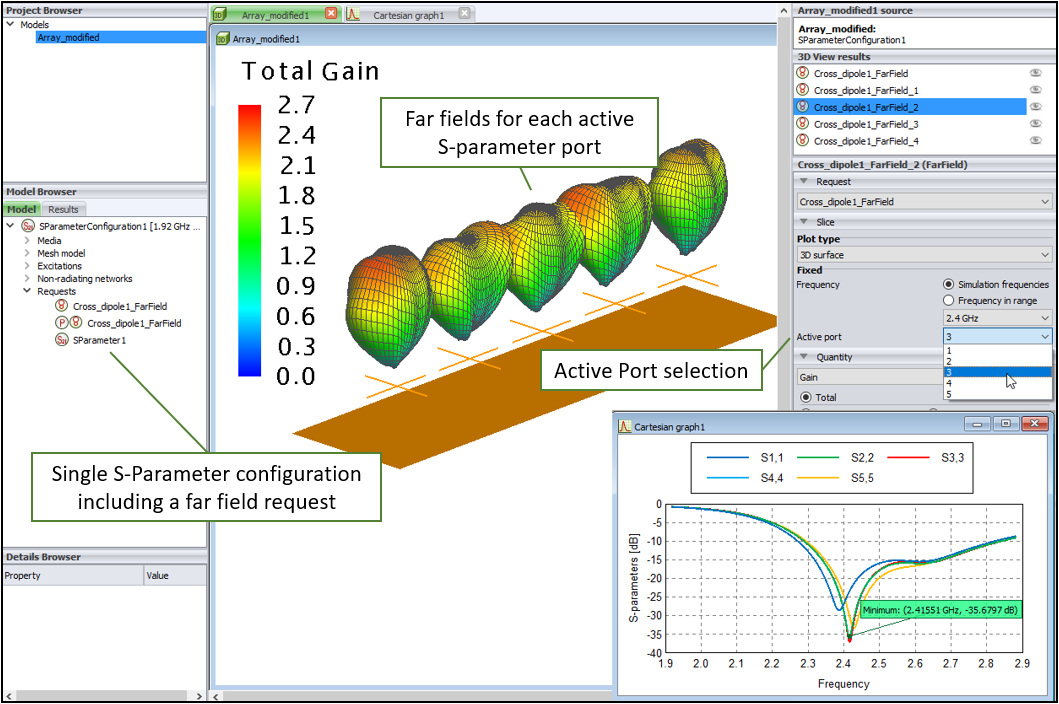The width and height of the screenshot is (1059, 704).
Task: Click the far field icon next to Cross_dipole1_FarField_4
Action: [802, 141]
